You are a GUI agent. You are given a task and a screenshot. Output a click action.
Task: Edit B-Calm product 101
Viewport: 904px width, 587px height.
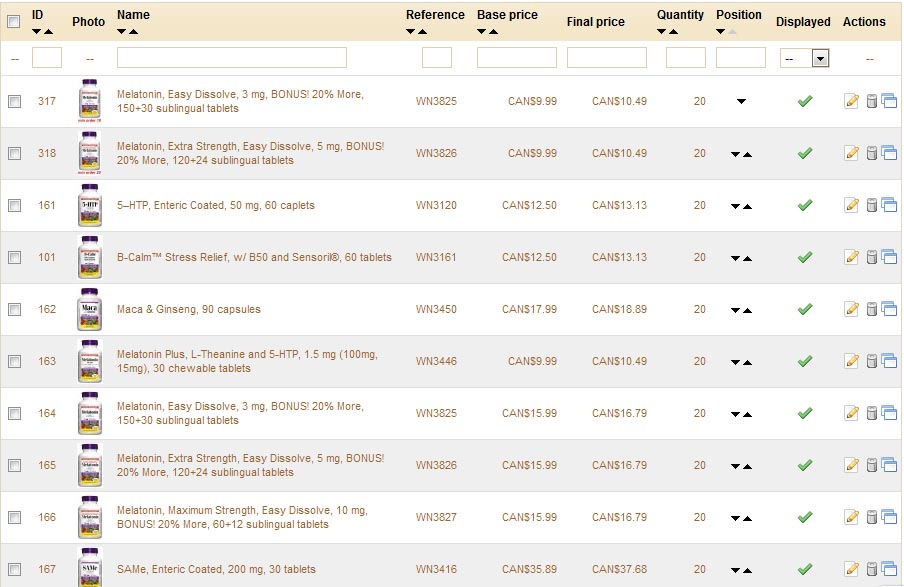tap(852, 257)
